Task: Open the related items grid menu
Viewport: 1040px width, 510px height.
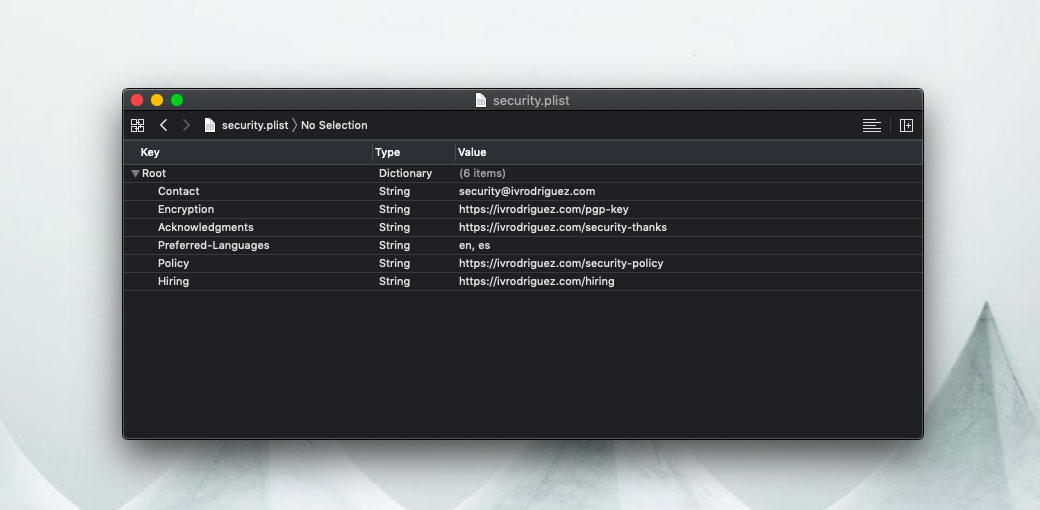Action: tap(138, 125)
